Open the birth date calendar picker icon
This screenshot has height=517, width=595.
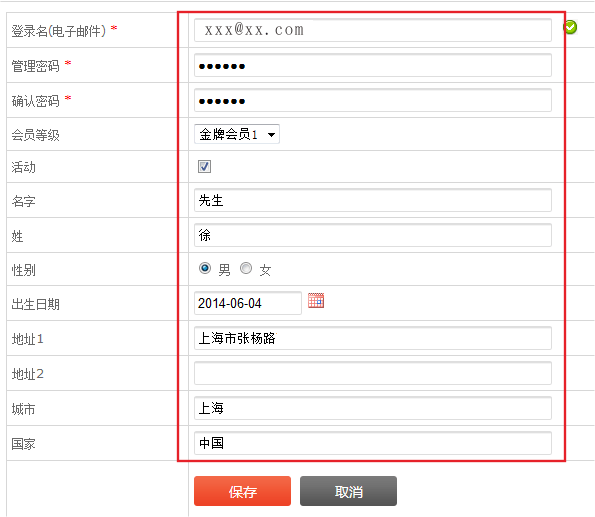click(x=316, y=301)
